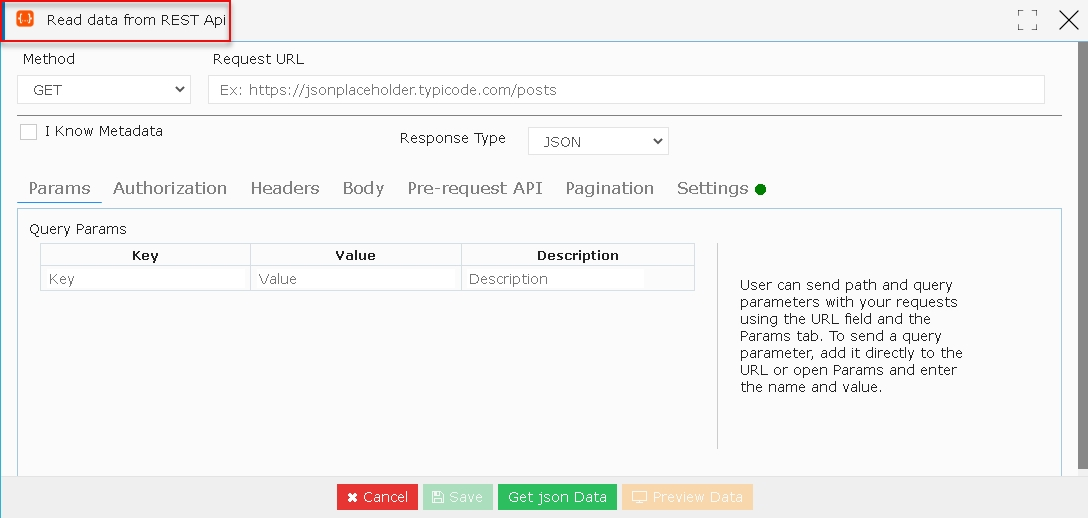Screen dimensions: 1088x518
Task: Open the Method GET dropdown
Action: pyautogui.click(x=104, y=89)
